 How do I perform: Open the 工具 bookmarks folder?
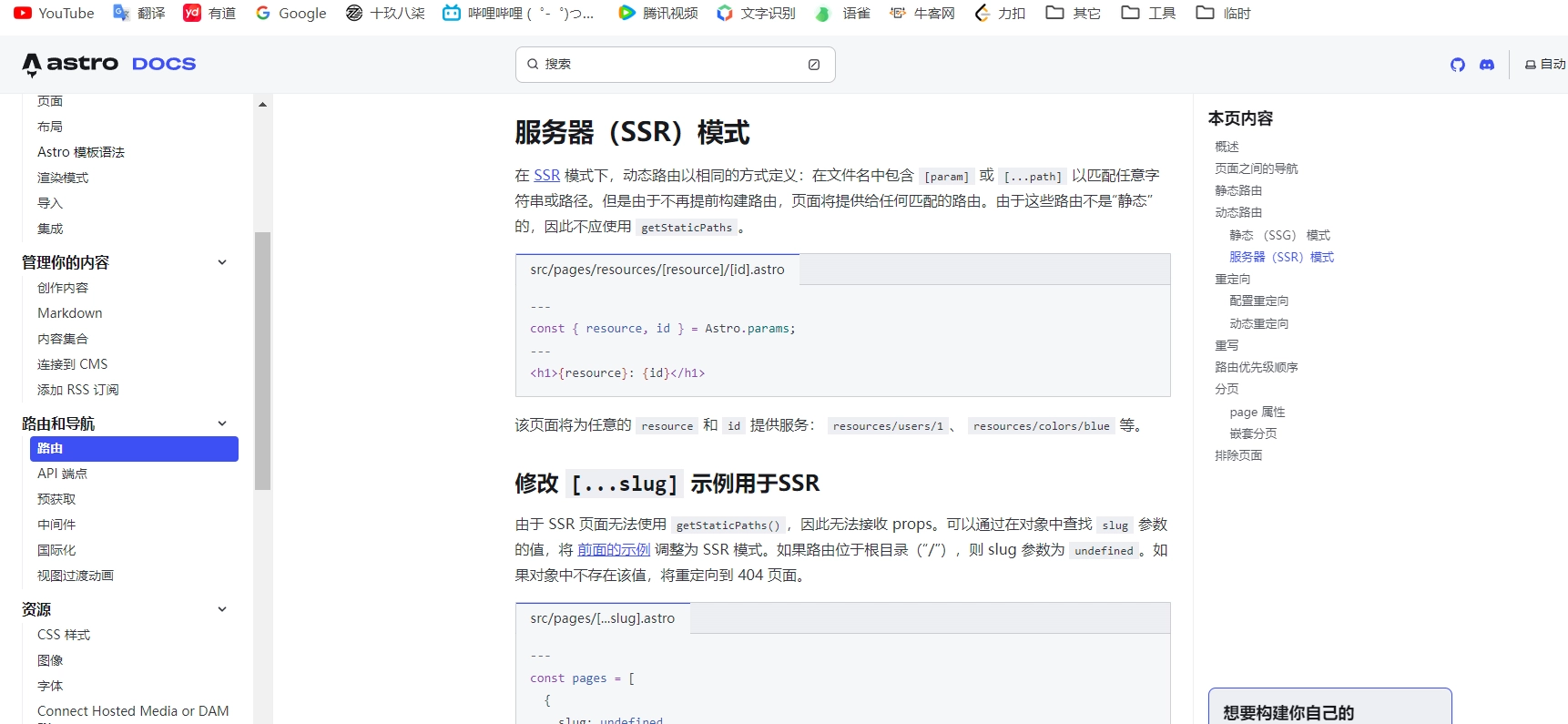[x=1148, y=13]
